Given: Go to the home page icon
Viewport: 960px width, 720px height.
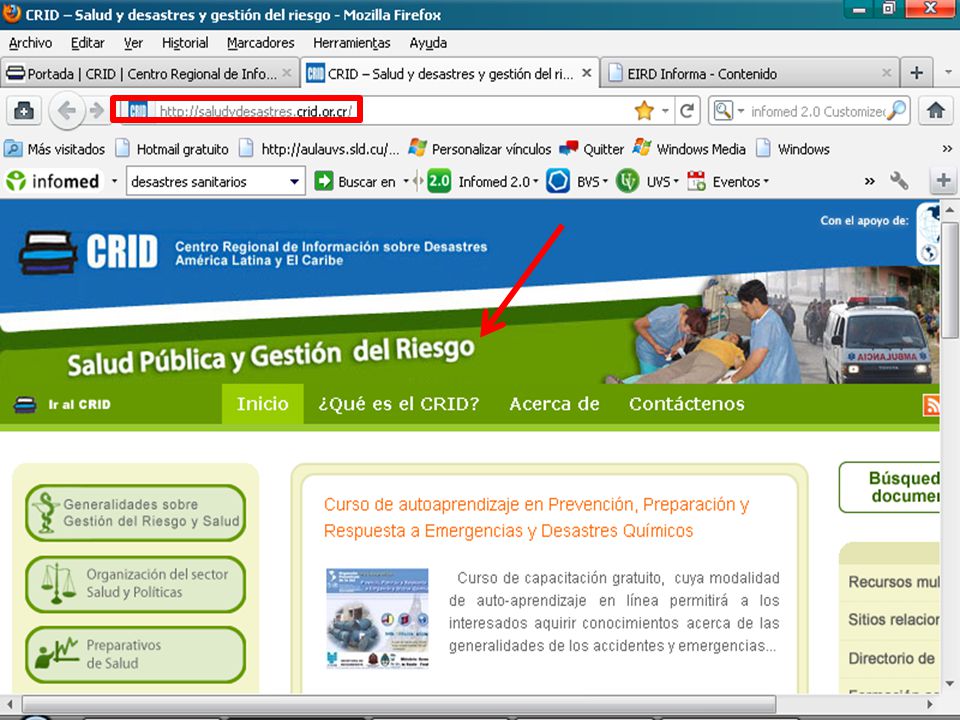Looking at the screenshot, I should pos(936,111).
